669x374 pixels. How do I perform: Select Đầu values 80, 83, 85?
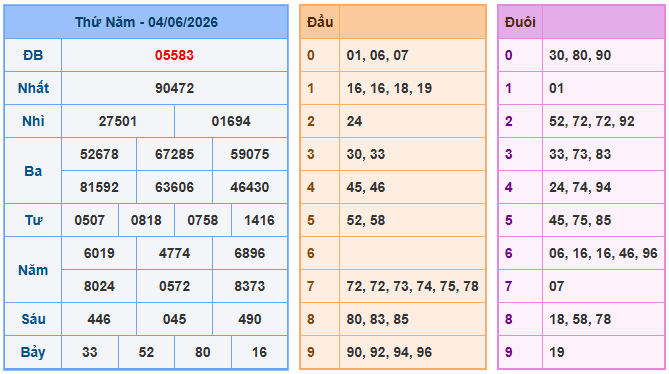coord(378,319)
